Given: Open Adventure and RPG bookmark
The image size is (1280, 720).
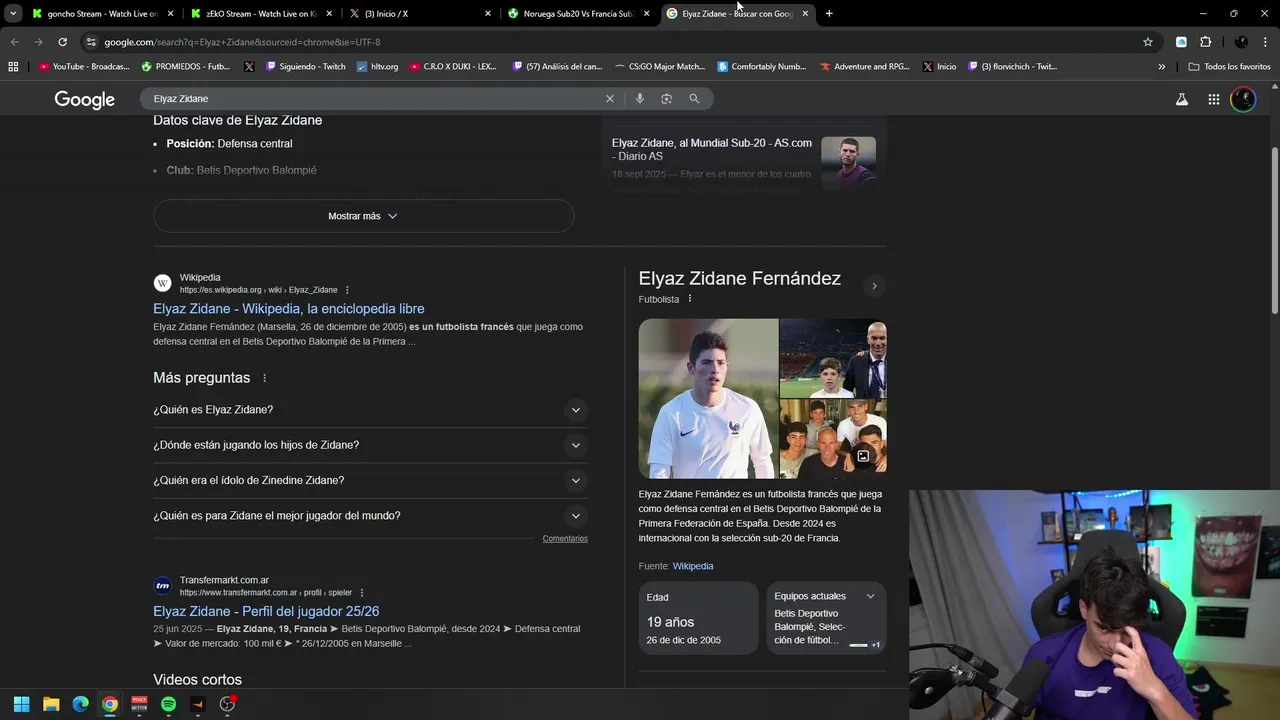Looking at the screenshot, I should coord(865,67).
